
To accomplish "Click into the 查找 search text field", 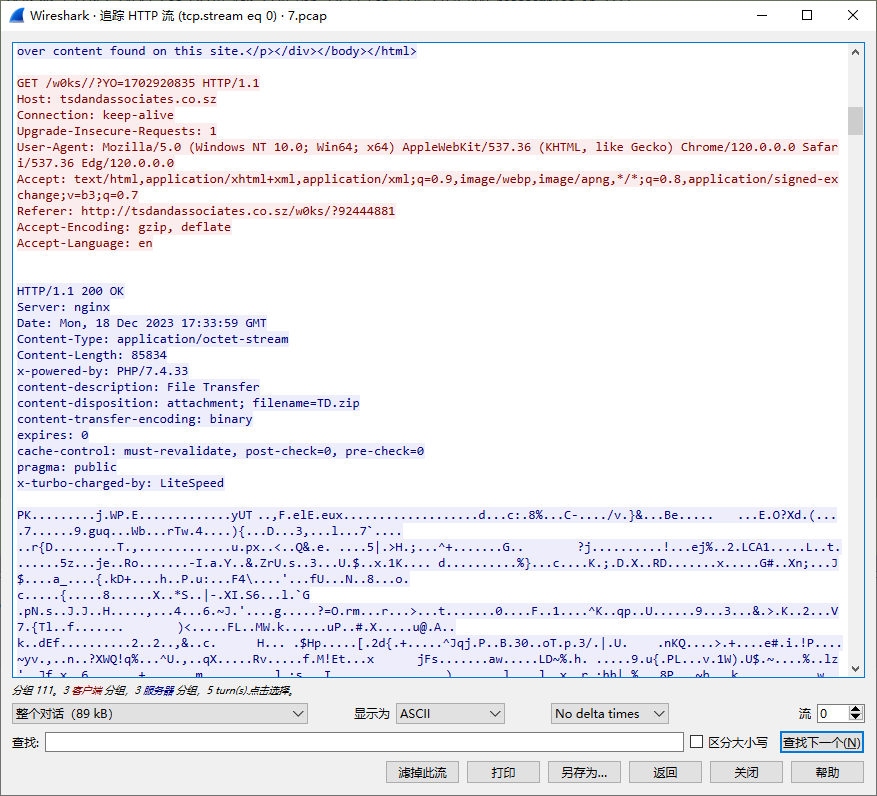I will click(364, 742).
